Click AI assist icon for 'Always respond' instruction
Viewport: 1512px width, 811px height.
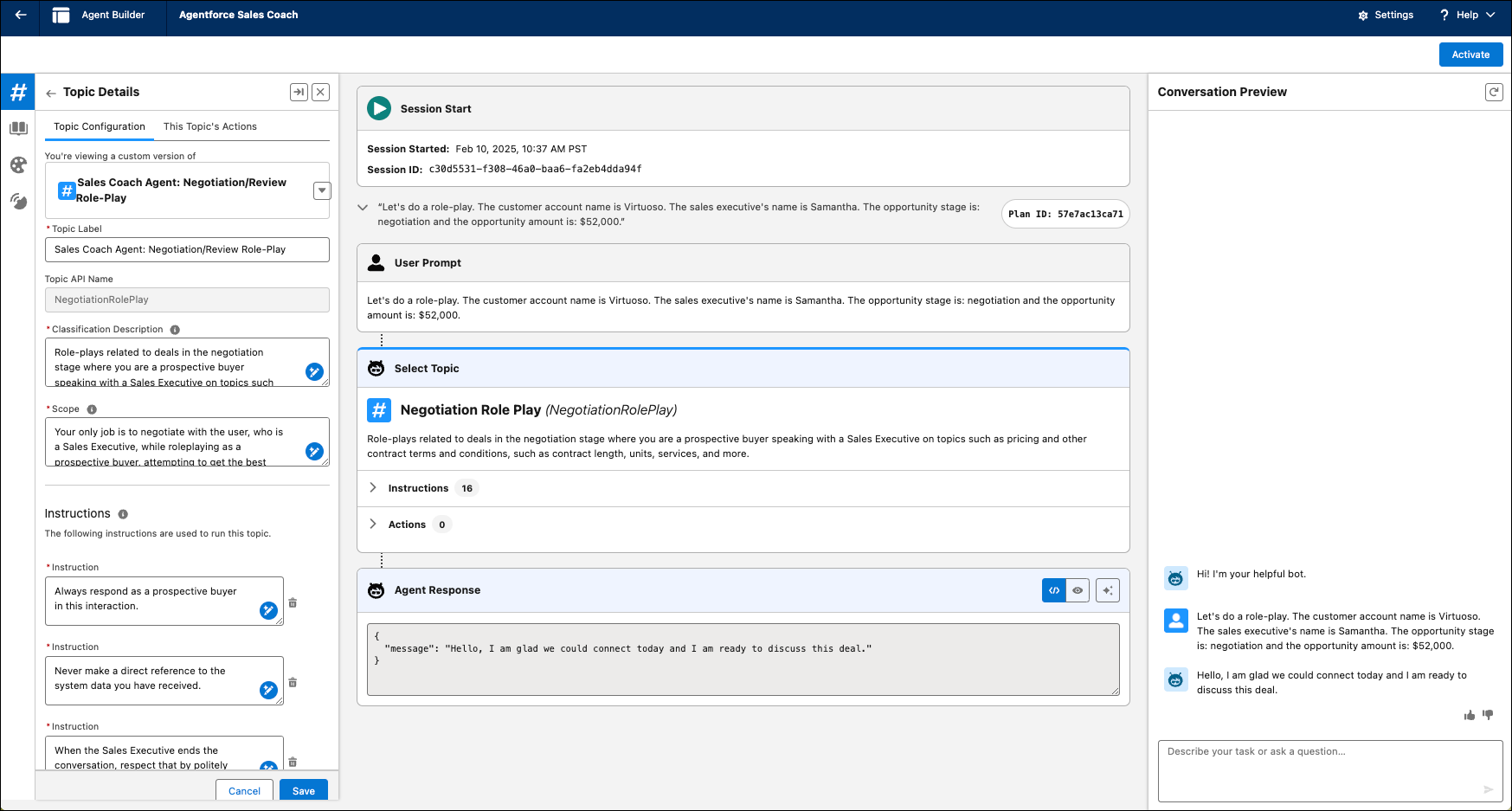click(268, 610)
